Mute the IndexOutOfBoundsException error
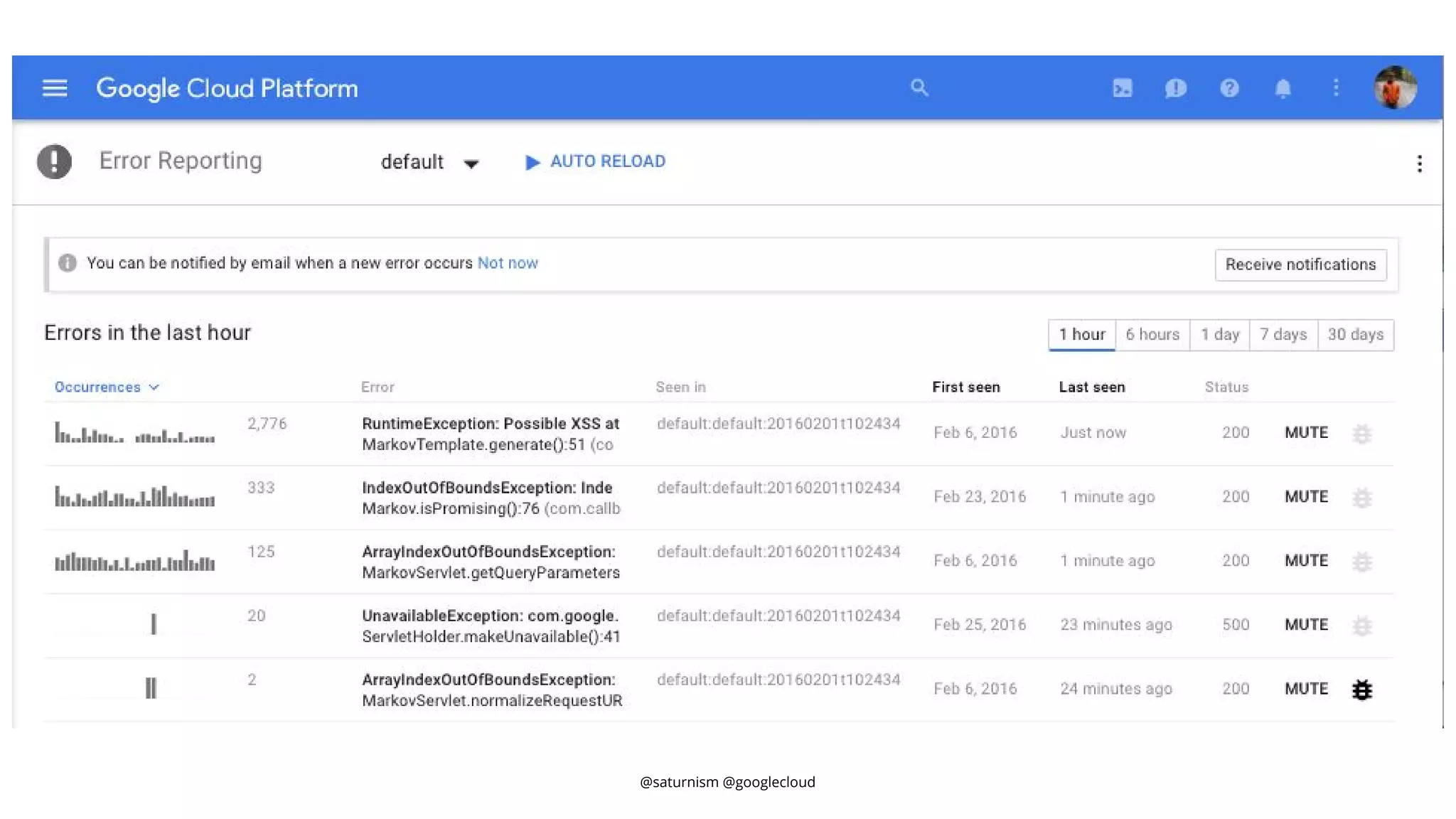Viewport: 1456px width, 819px height. pos(1306,496)
